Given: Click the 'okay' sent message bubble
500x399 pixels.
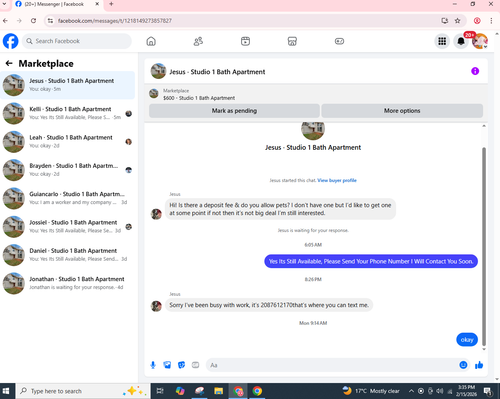Looking at the screenshot, I should (467, 340).
